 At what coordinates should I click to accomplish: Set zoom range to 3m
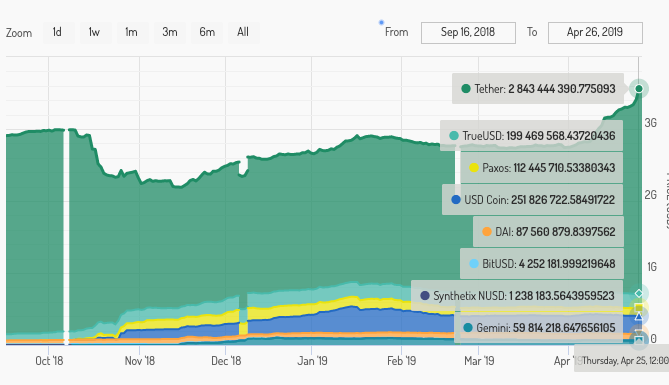[169, 32]
